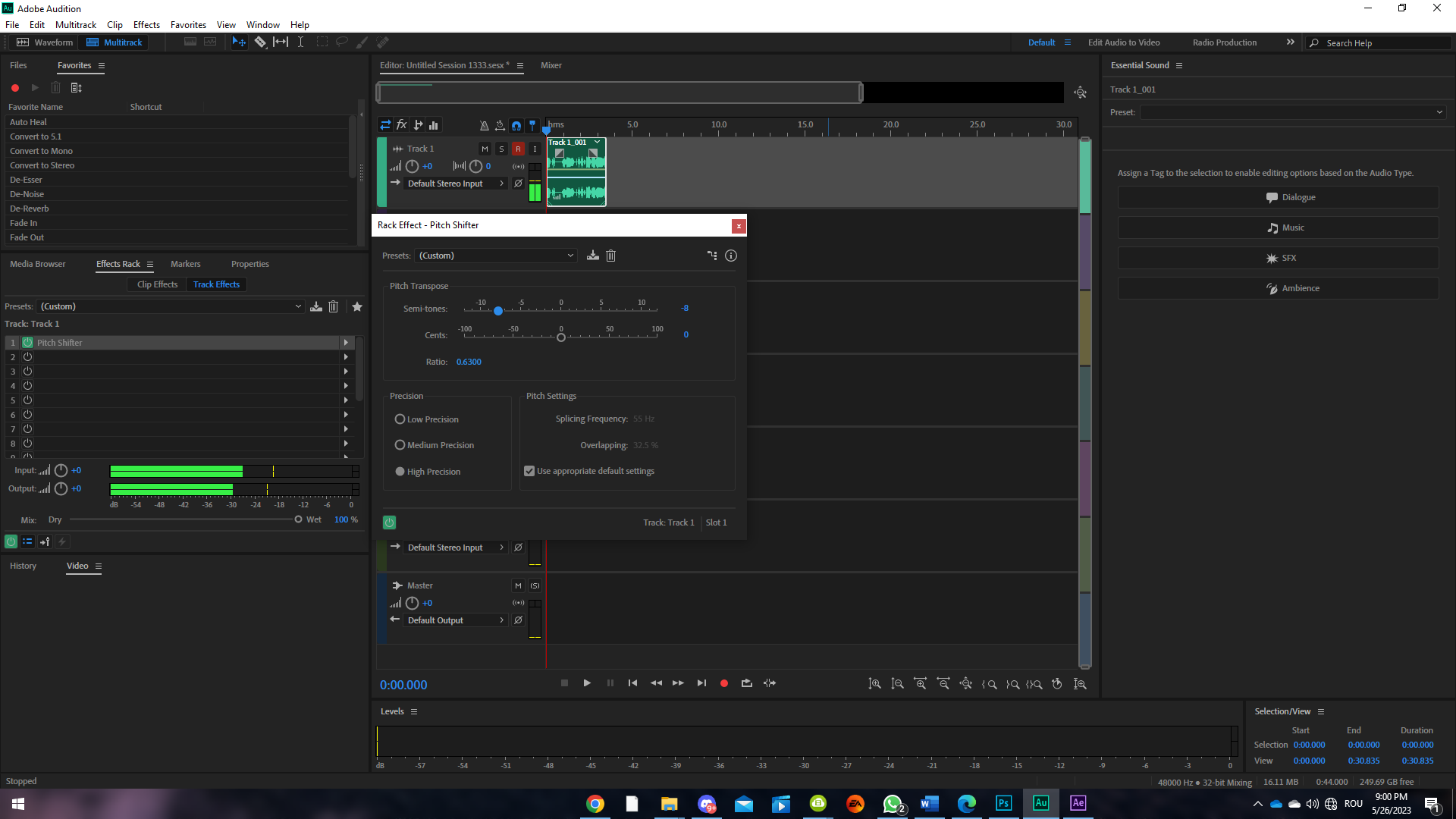This screenshot has width=1456, height=819.
Task: Toggle Track 1 input monitor I
Action: coord(535,149)
